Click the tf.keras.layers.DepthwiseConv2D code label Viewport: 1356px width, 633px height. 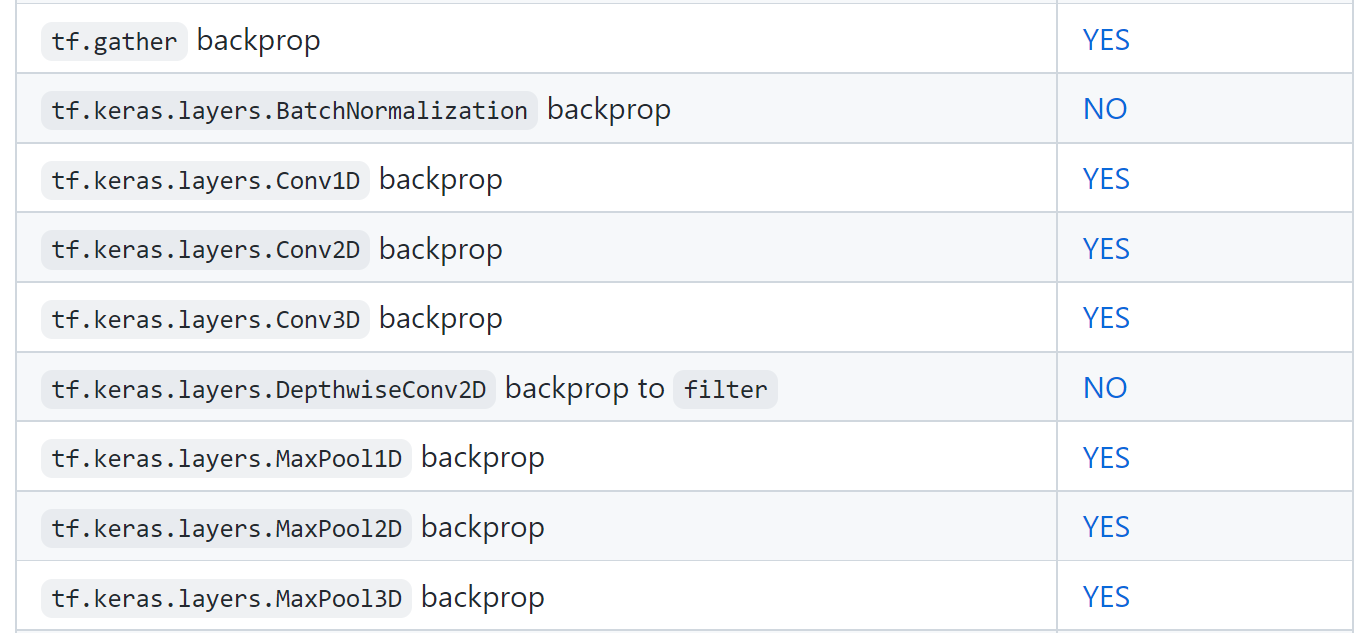click(268, 390)
